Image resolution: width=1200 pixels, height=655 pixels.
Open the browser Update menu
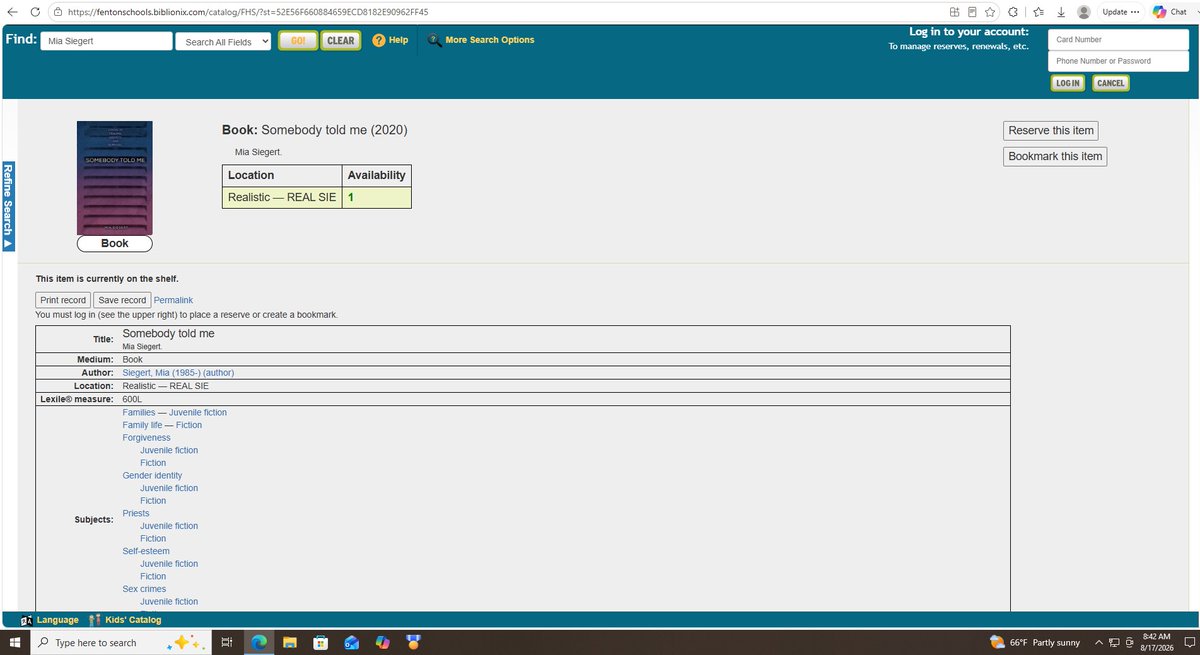tap(1120, 12)
